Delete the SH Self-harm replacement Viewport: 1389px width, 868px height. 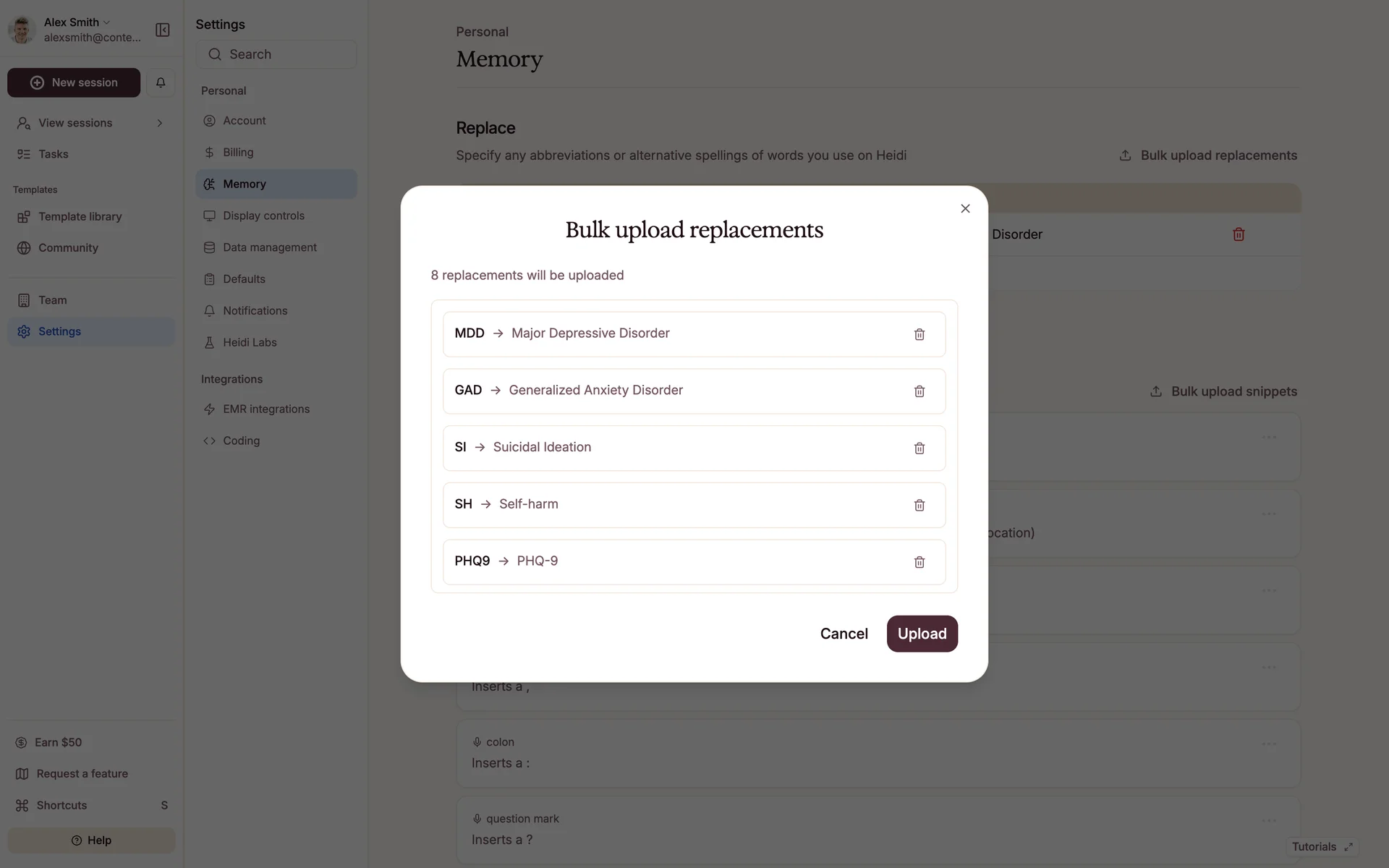919,505
